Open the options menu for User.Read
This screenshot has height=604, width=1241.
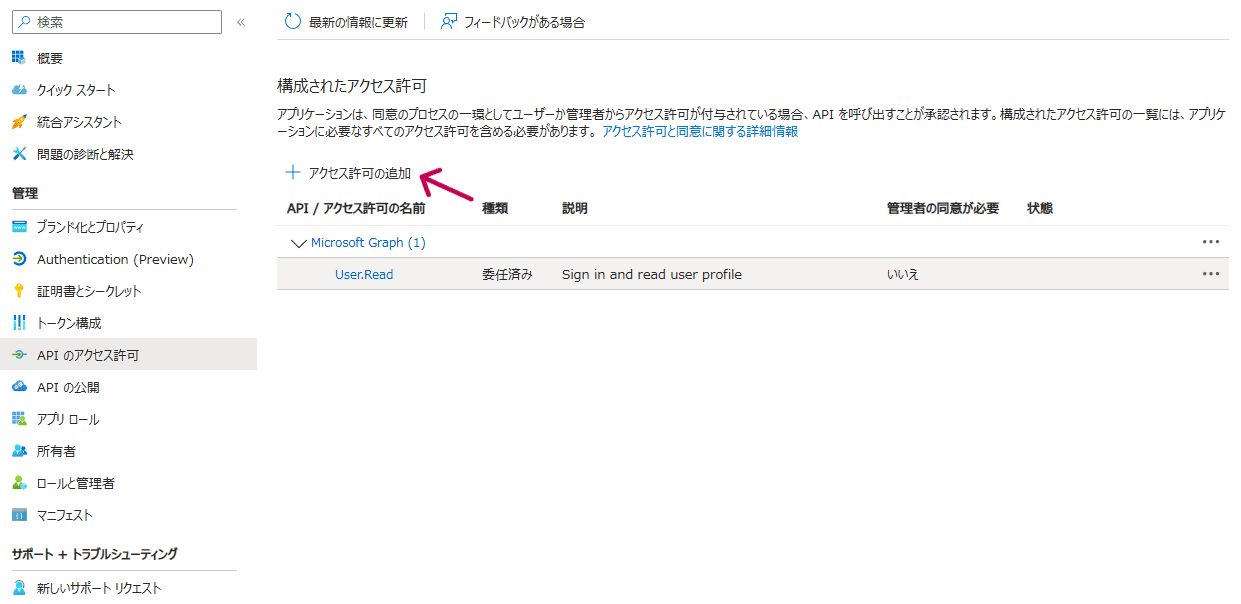pyautogui.click(x=1211, y=273)
